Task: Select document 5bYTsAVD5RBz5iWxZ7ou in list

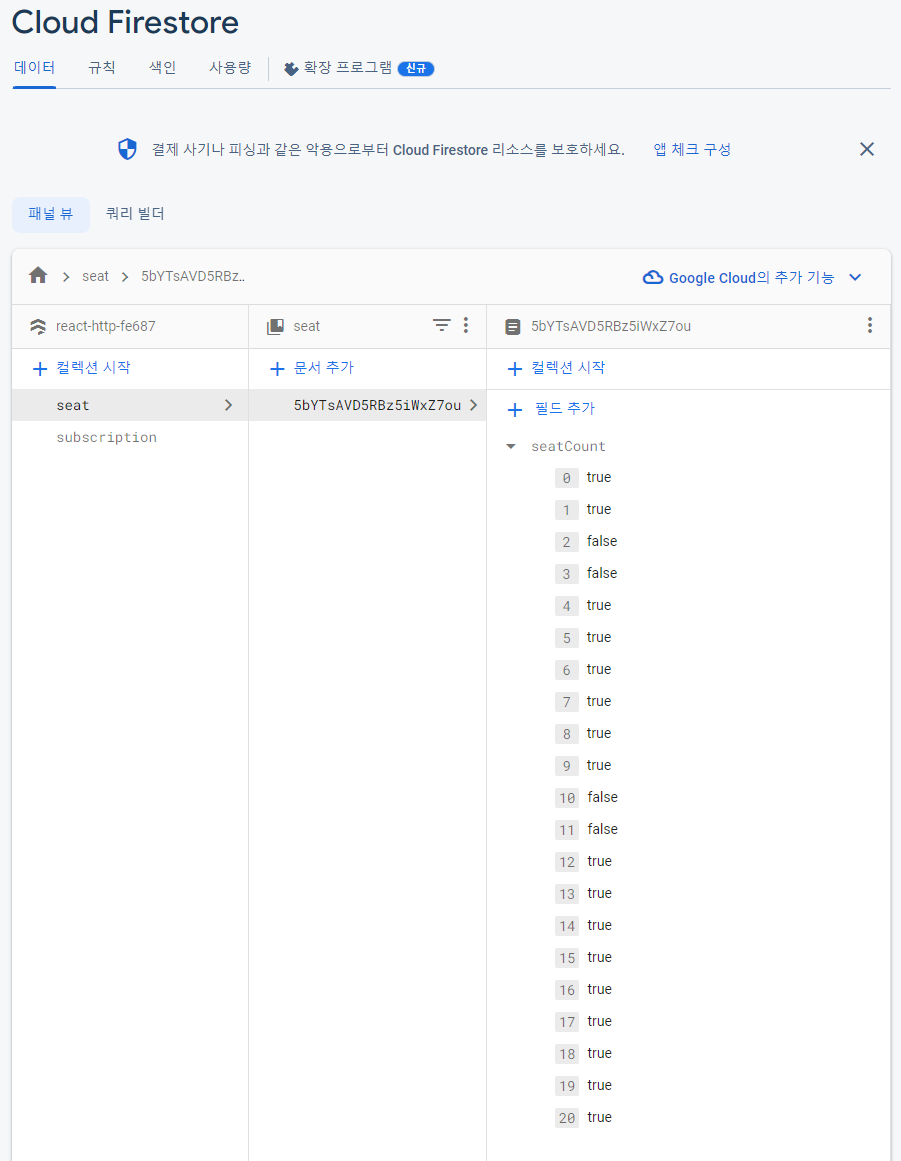Action: point(367,405)
